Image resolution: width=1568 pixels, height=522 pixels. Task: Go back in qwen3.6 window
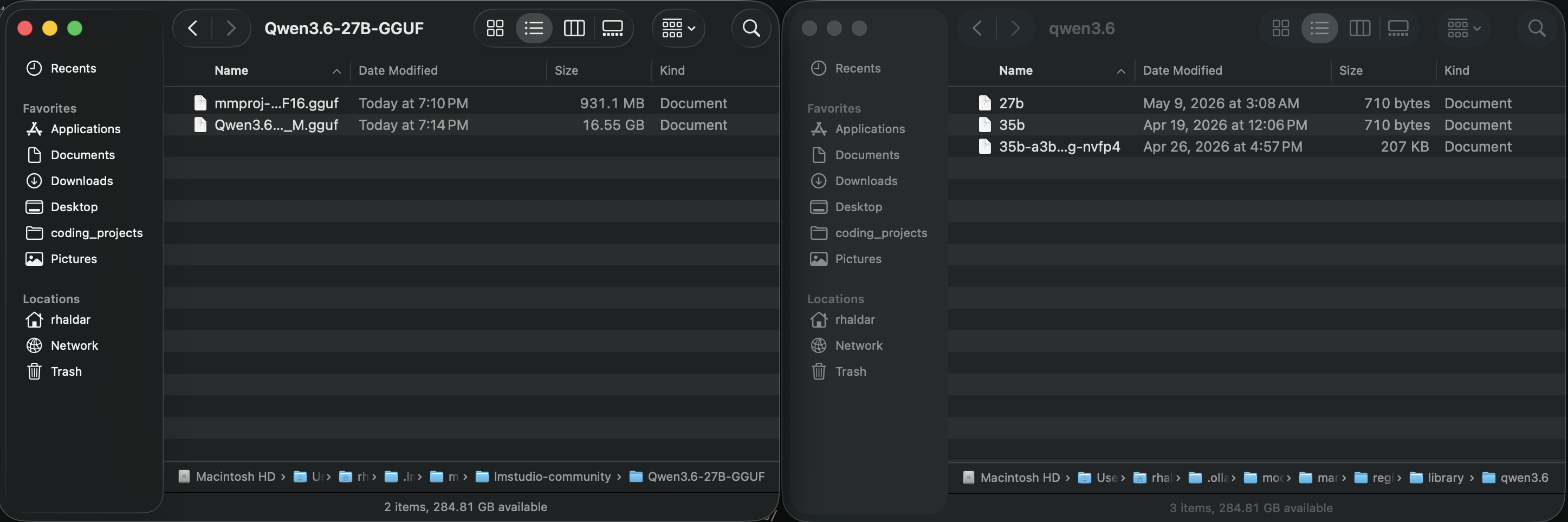[977, 28]
